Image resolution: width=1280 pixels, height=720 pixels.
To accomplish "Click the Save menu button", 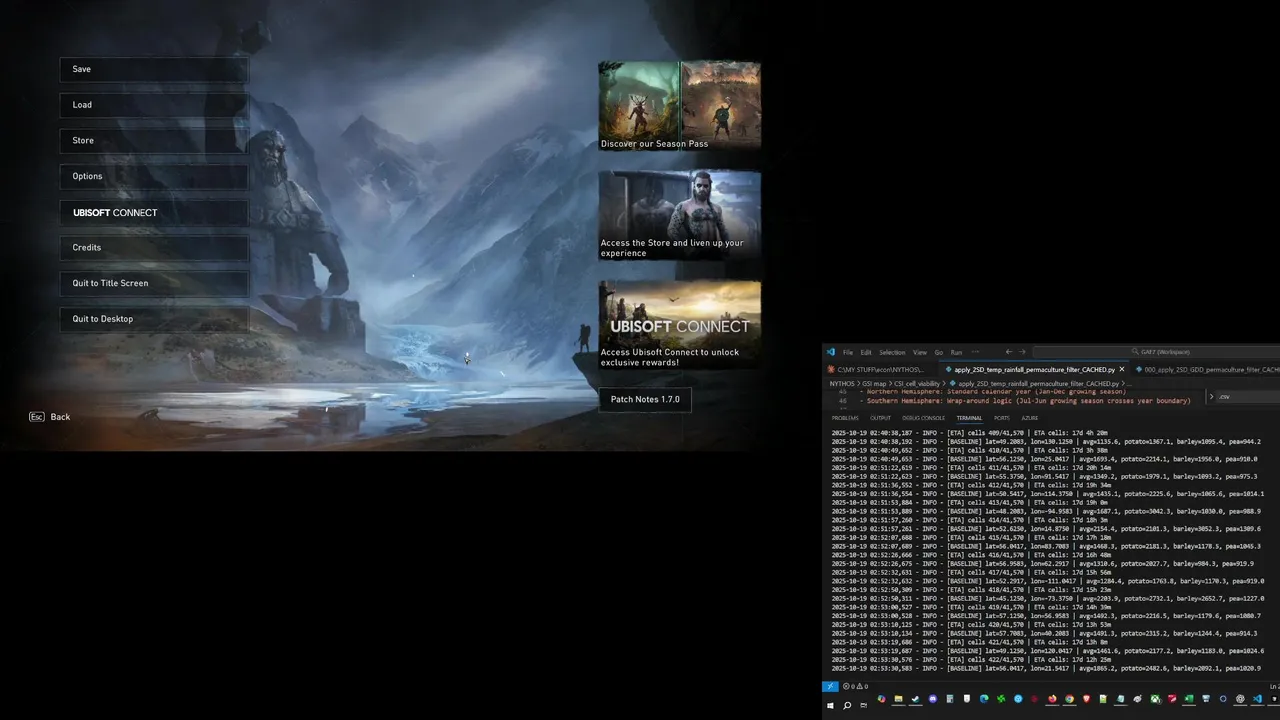I will pos(153,69).
